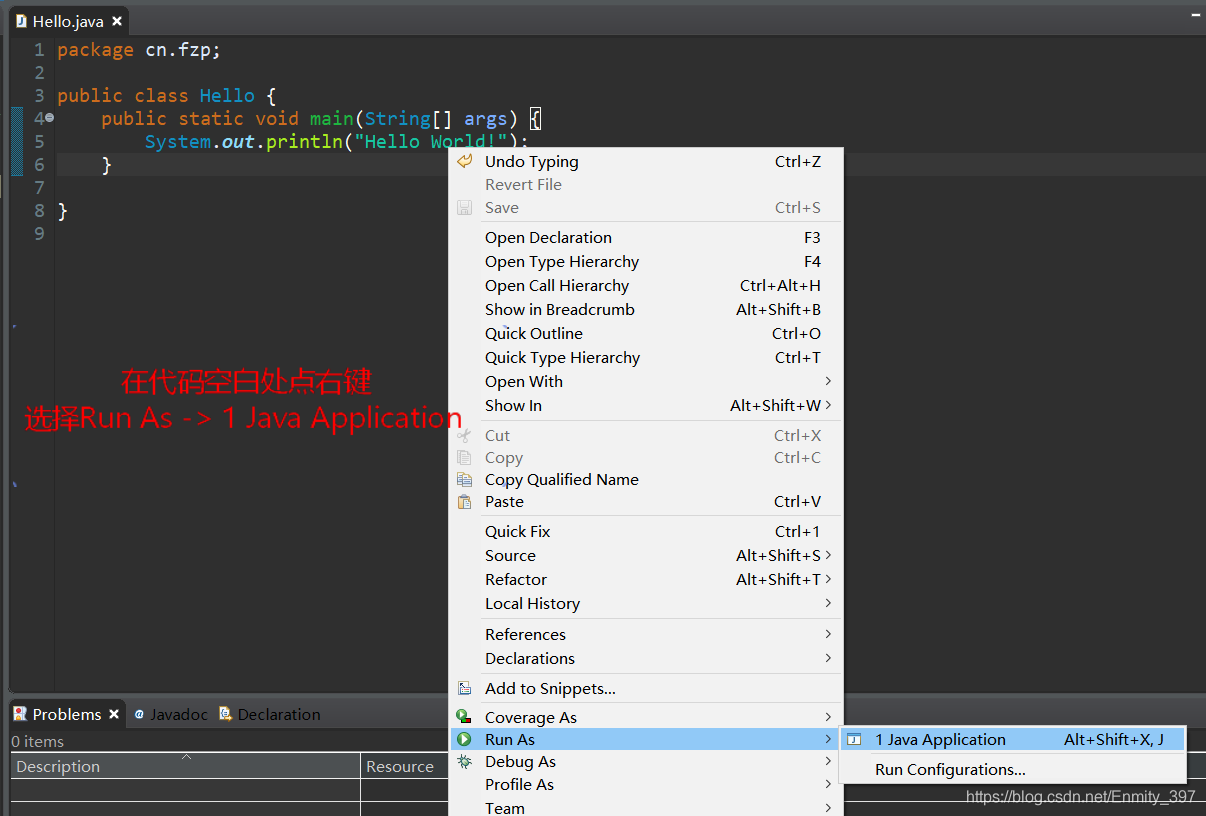Open Run Configurations... dialog
Screen dimensions: 1206x816
coord(950,770)
